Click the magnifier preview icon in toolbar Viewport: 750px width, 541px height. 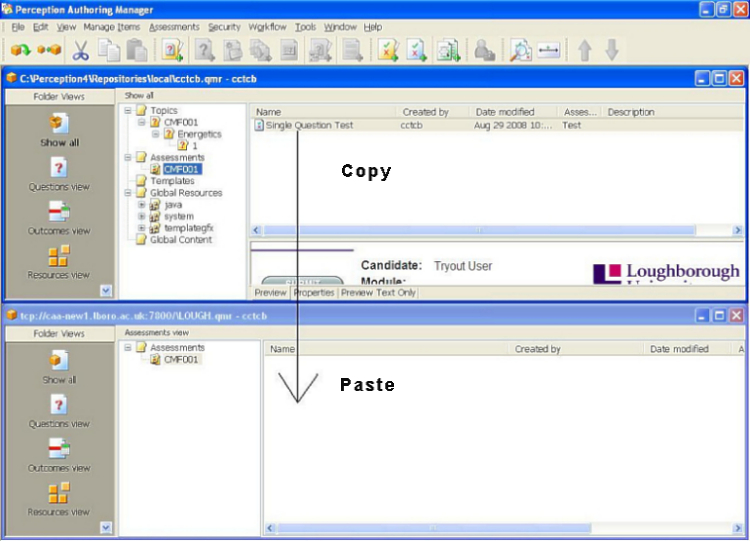pyautogui.click(x=520, y=50)
